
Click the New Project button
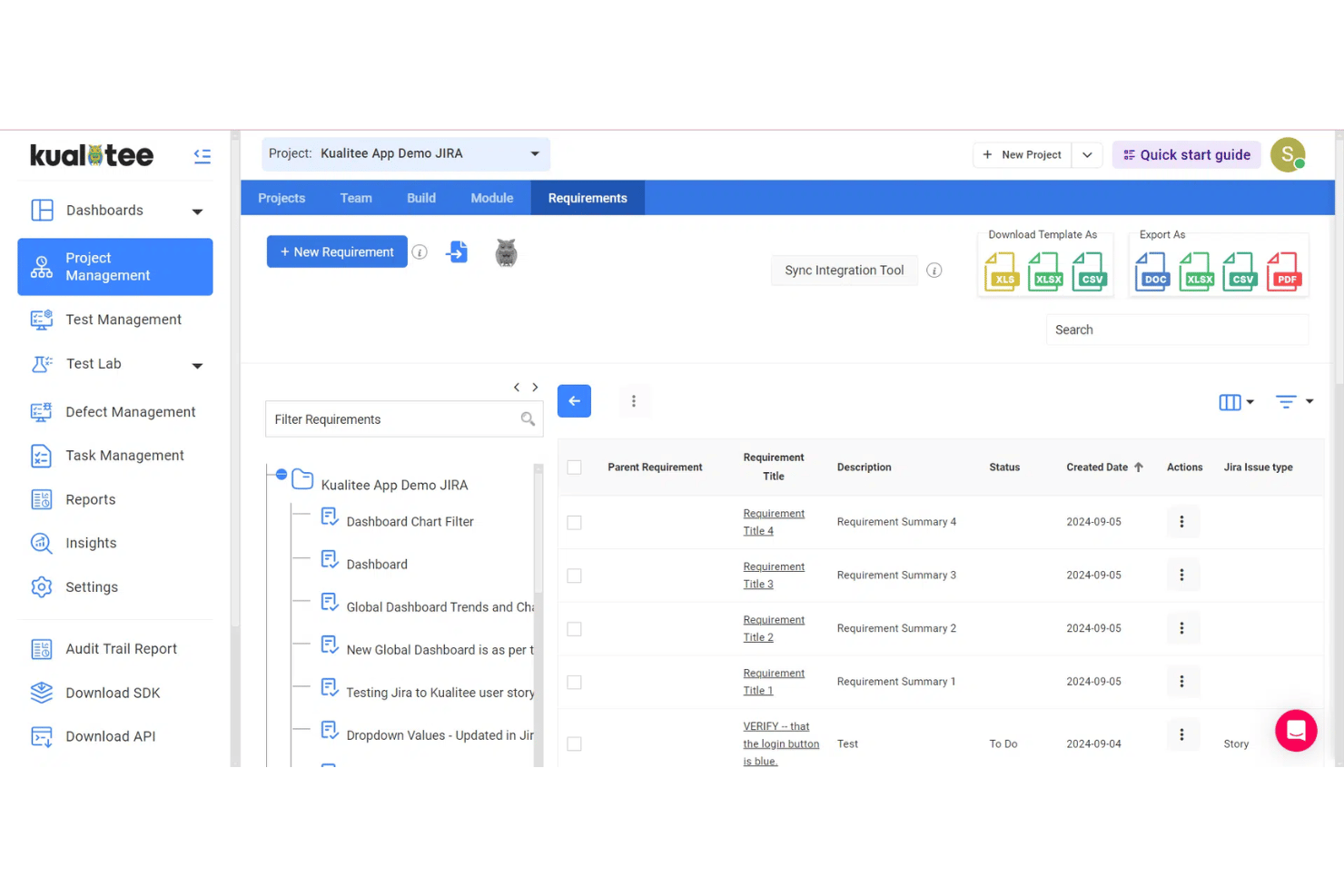click(x=1023, y=155)
